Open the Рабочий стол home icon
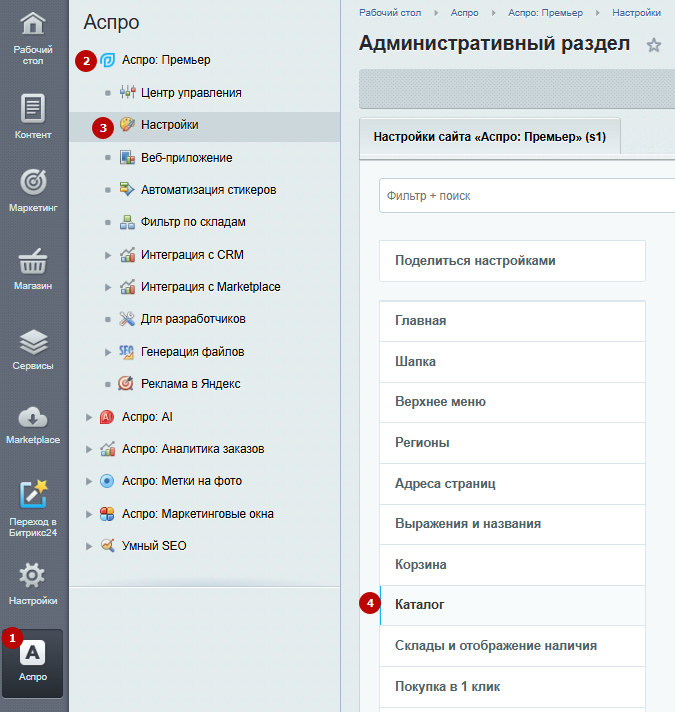675x712 pixels. (33, 24)
